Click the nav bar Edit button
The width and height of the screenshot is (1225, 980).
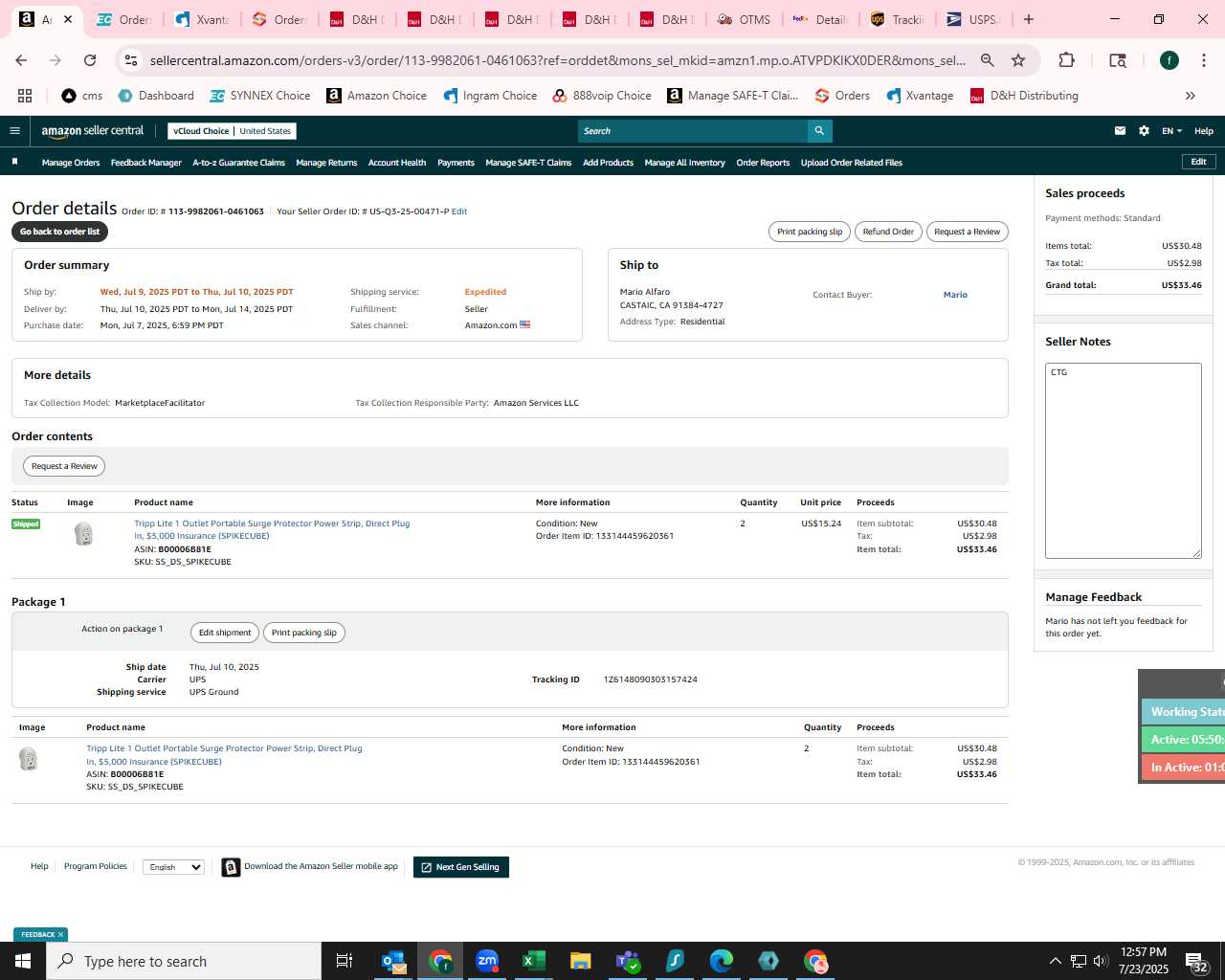coord(1198,162)
